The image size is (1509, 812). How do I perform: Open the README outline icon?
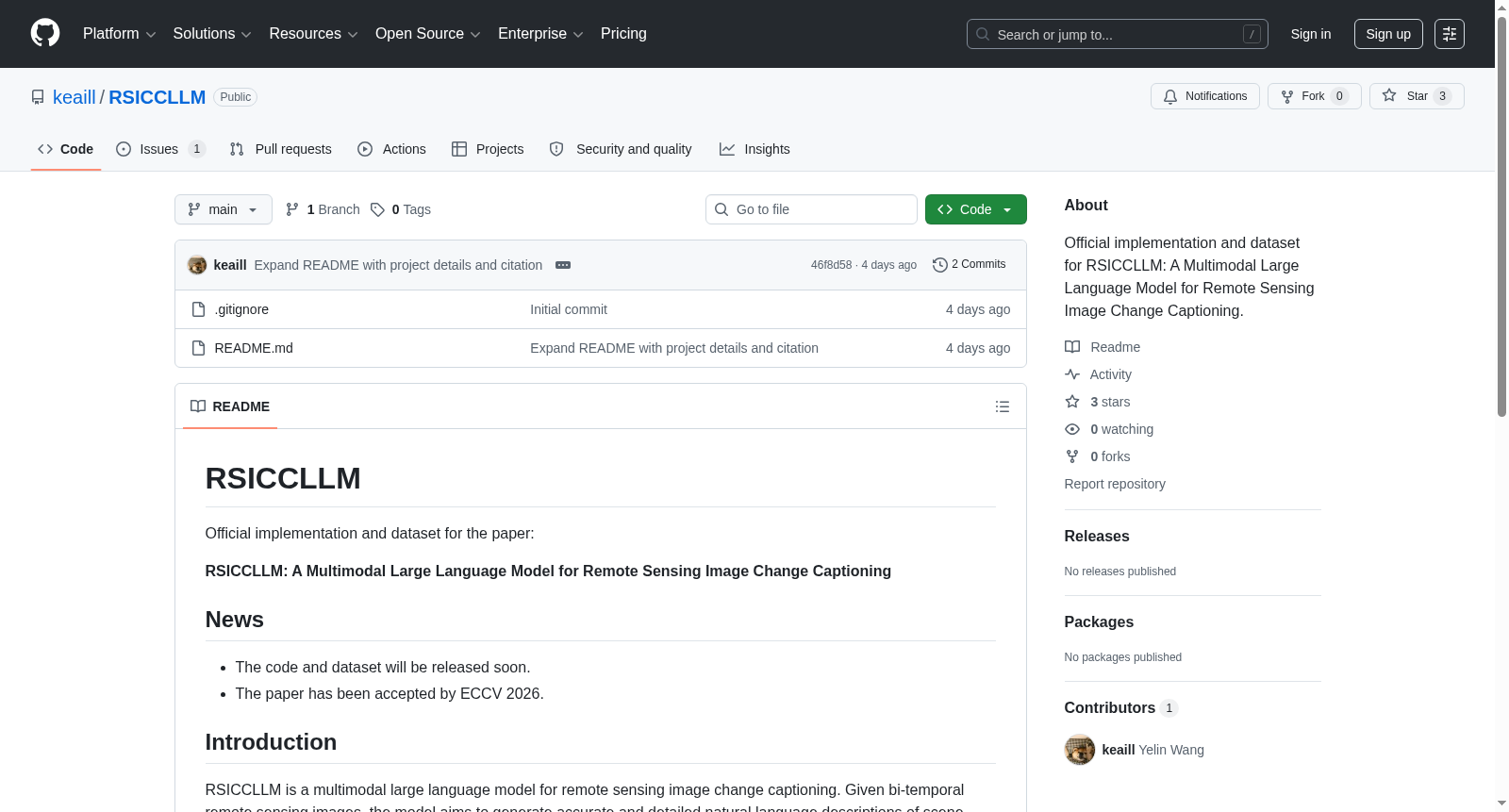[1003, 406]
